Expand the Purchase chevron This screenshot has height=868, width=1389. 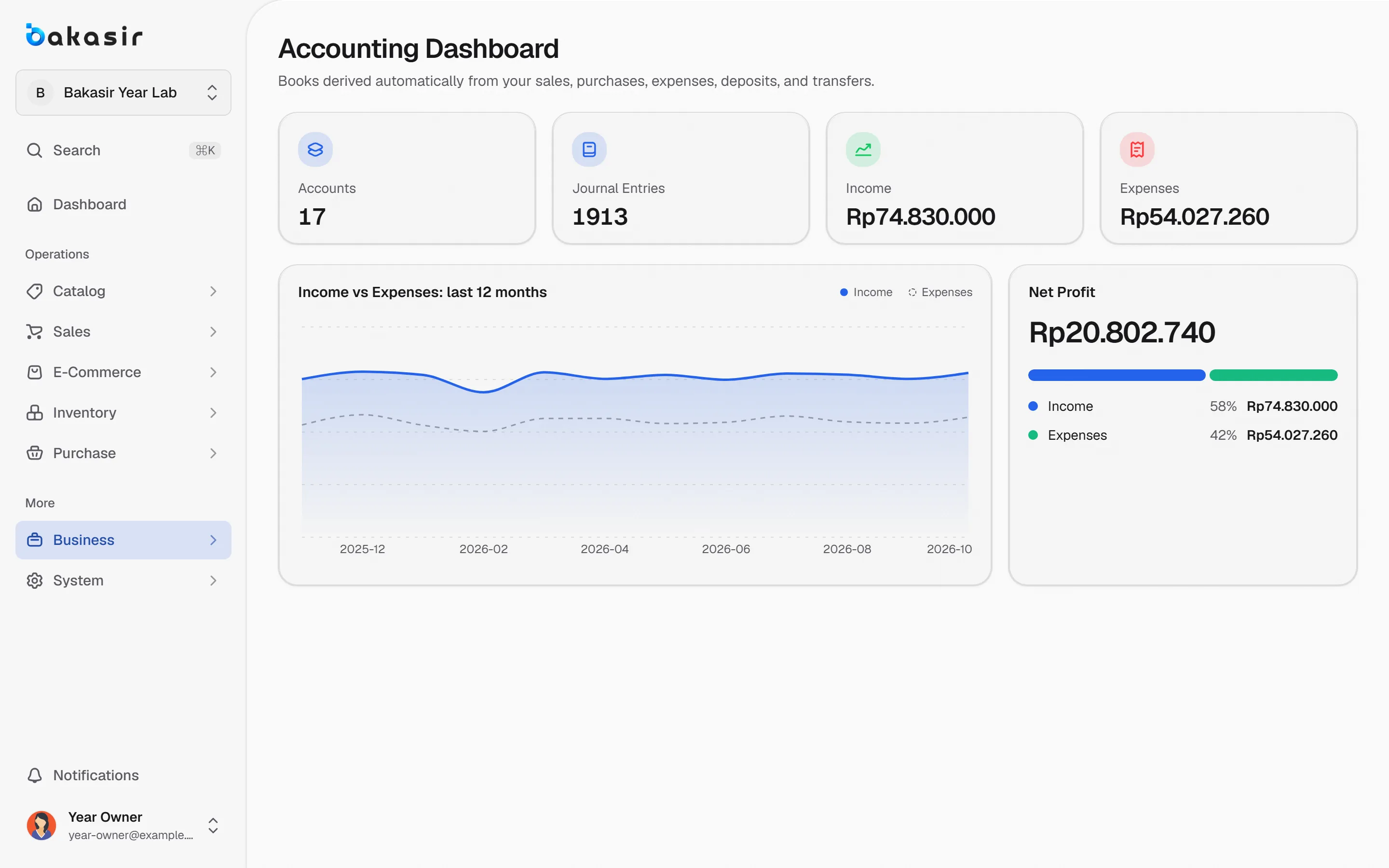pyautogui.click(x=214, y=453)
